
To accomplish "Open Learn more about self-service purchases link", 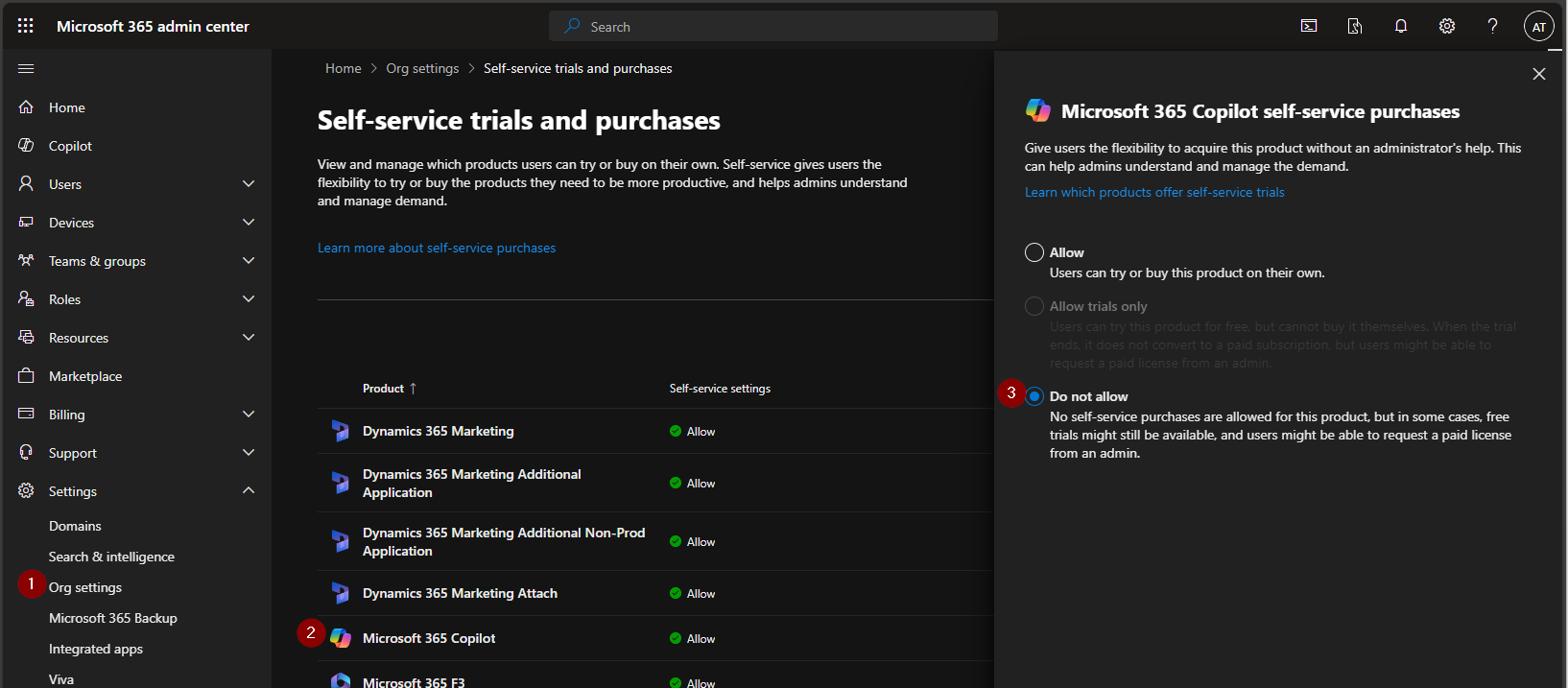I will [437, 248].
